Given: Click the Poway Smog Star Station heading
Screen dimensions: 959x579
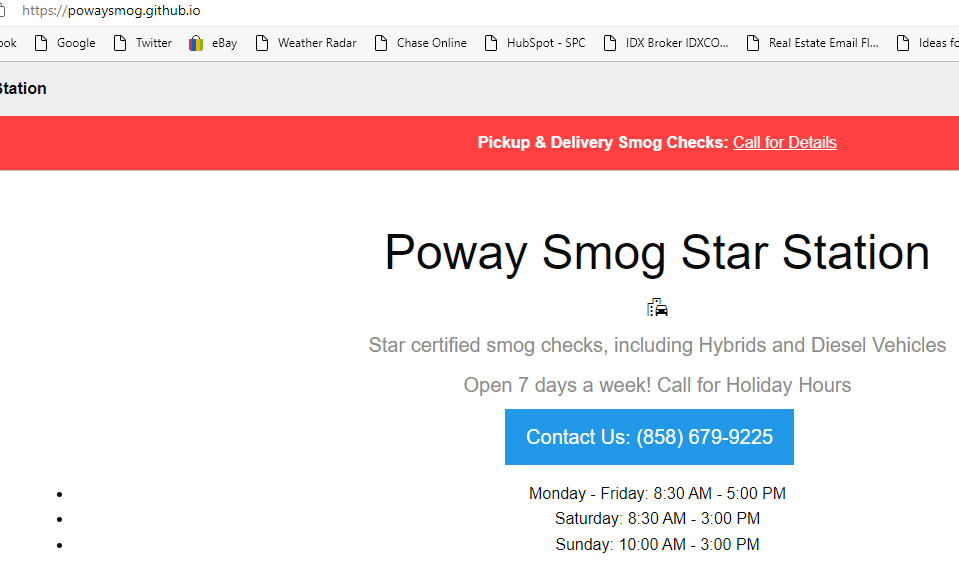Looking at the screenshot, I should [657, 252].
